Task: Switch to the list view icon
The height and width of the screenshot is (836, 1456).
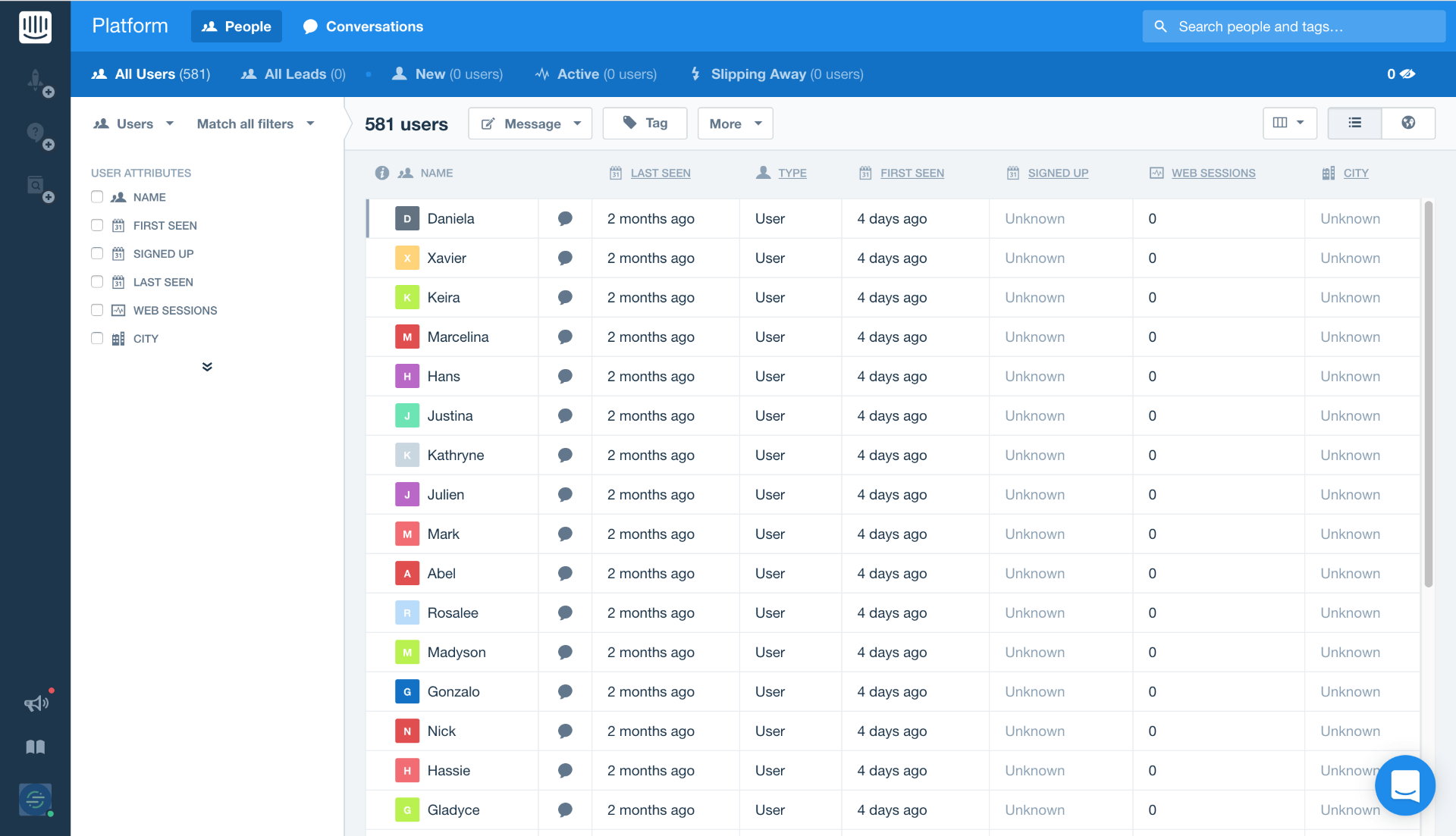Action: (1354, 123)
